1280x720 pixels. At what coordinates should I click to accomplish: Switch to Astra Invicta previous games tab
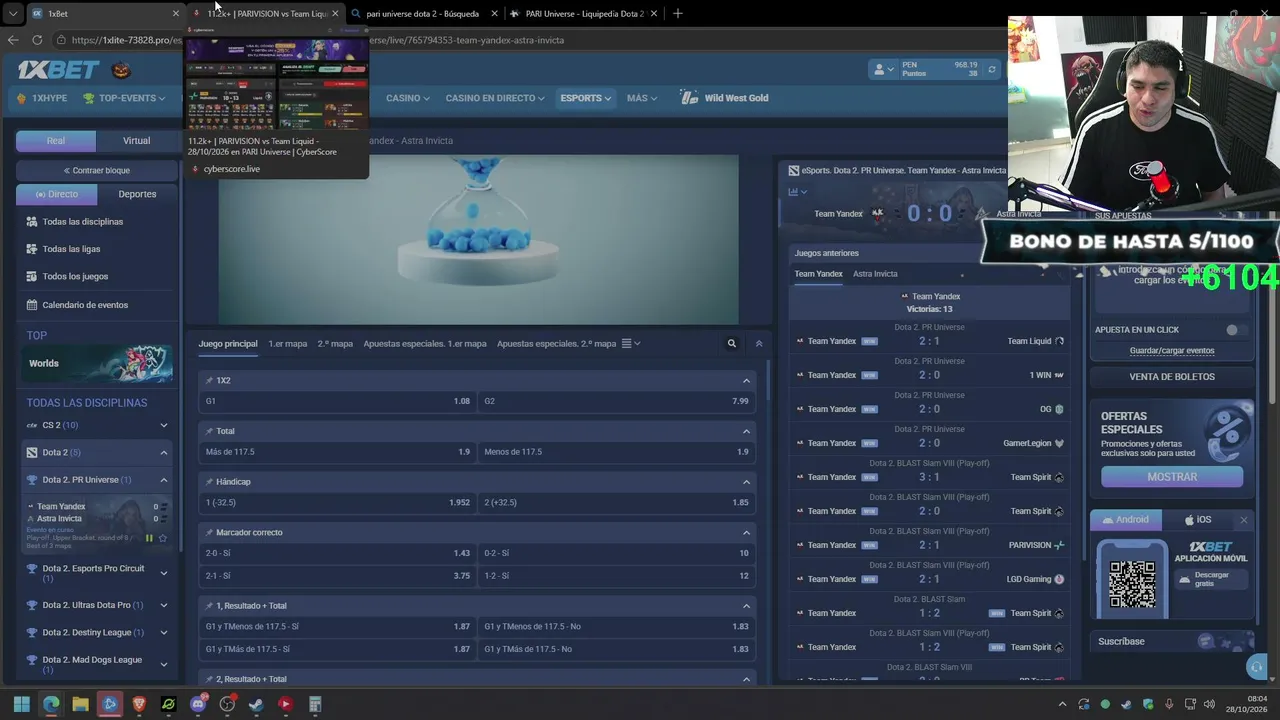(875, 274)
